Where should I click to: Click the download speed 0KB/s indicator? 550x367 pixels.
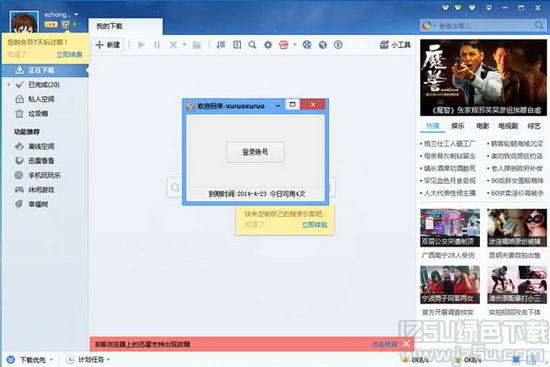click(x=415, y=360)
